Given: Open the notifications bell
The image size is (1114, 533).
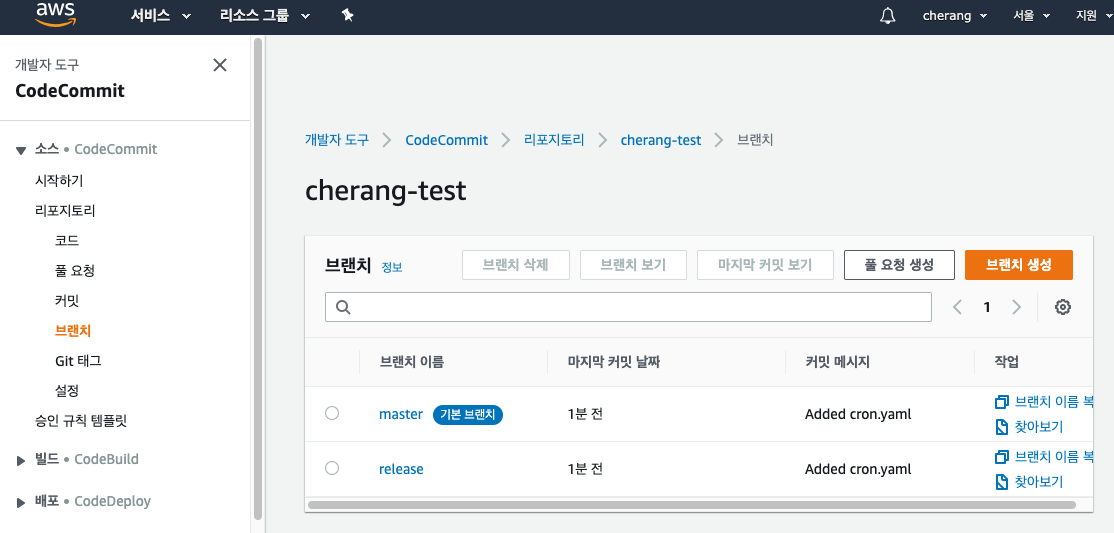Looking at the screenshot, I should [887, 16].
